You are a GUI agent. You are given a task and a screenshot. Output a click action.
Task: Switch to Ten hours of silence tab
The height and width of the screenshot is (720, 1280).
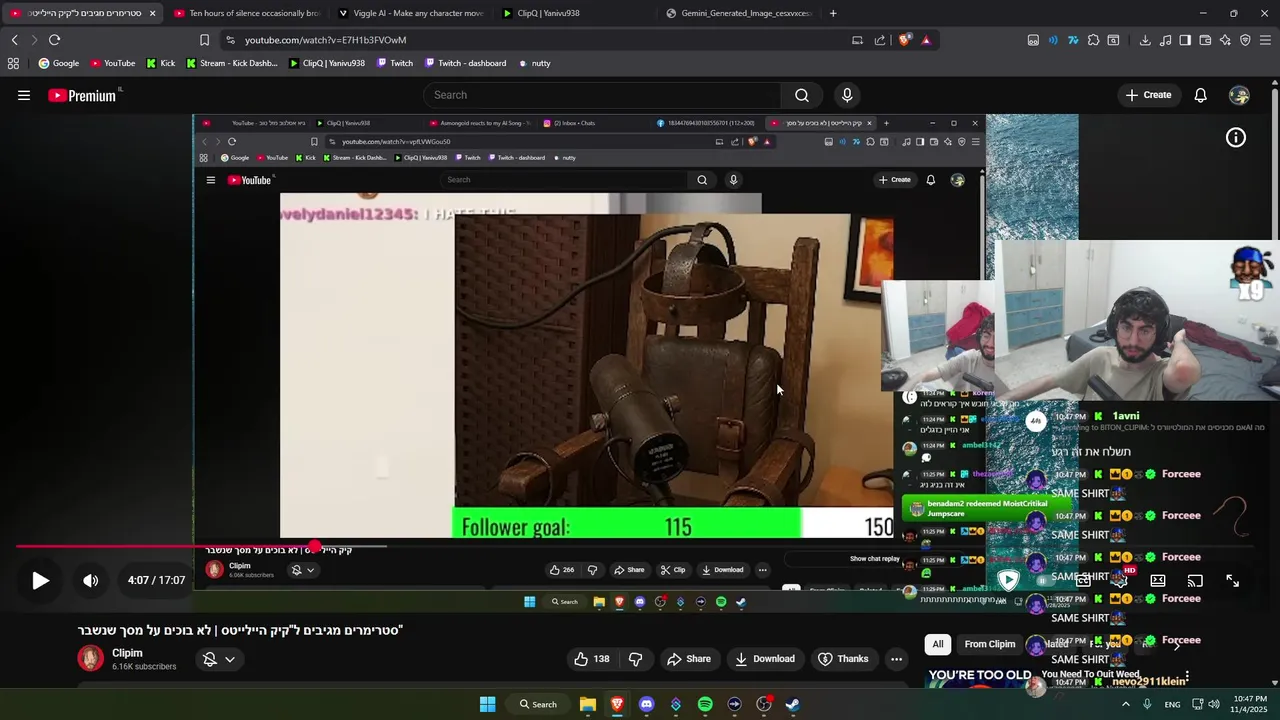[247, 13]
